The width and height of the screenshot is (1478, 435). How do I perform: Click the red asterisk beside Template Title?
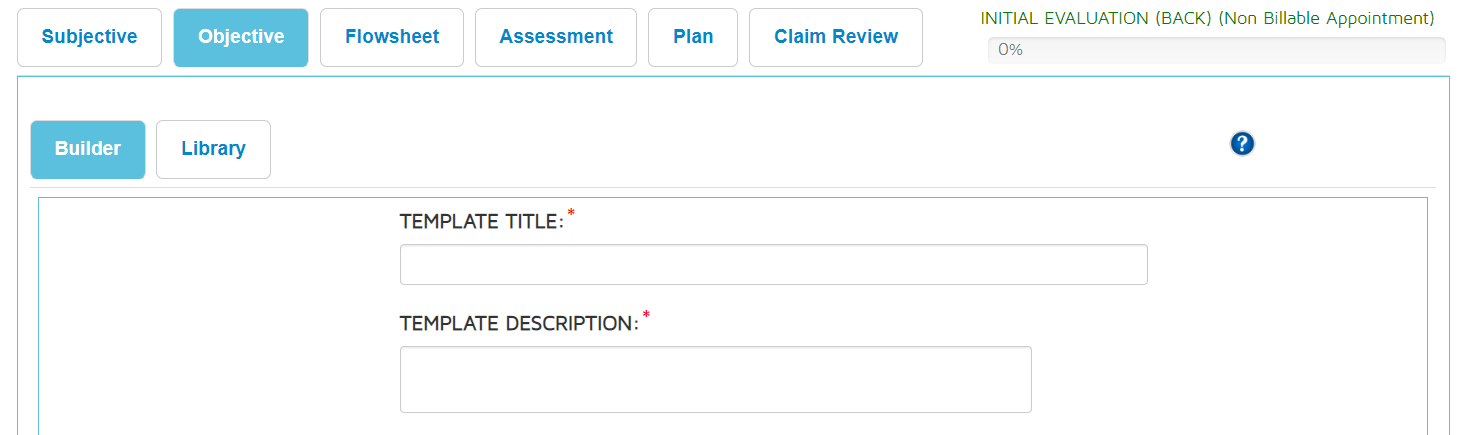tap(571, 213)
